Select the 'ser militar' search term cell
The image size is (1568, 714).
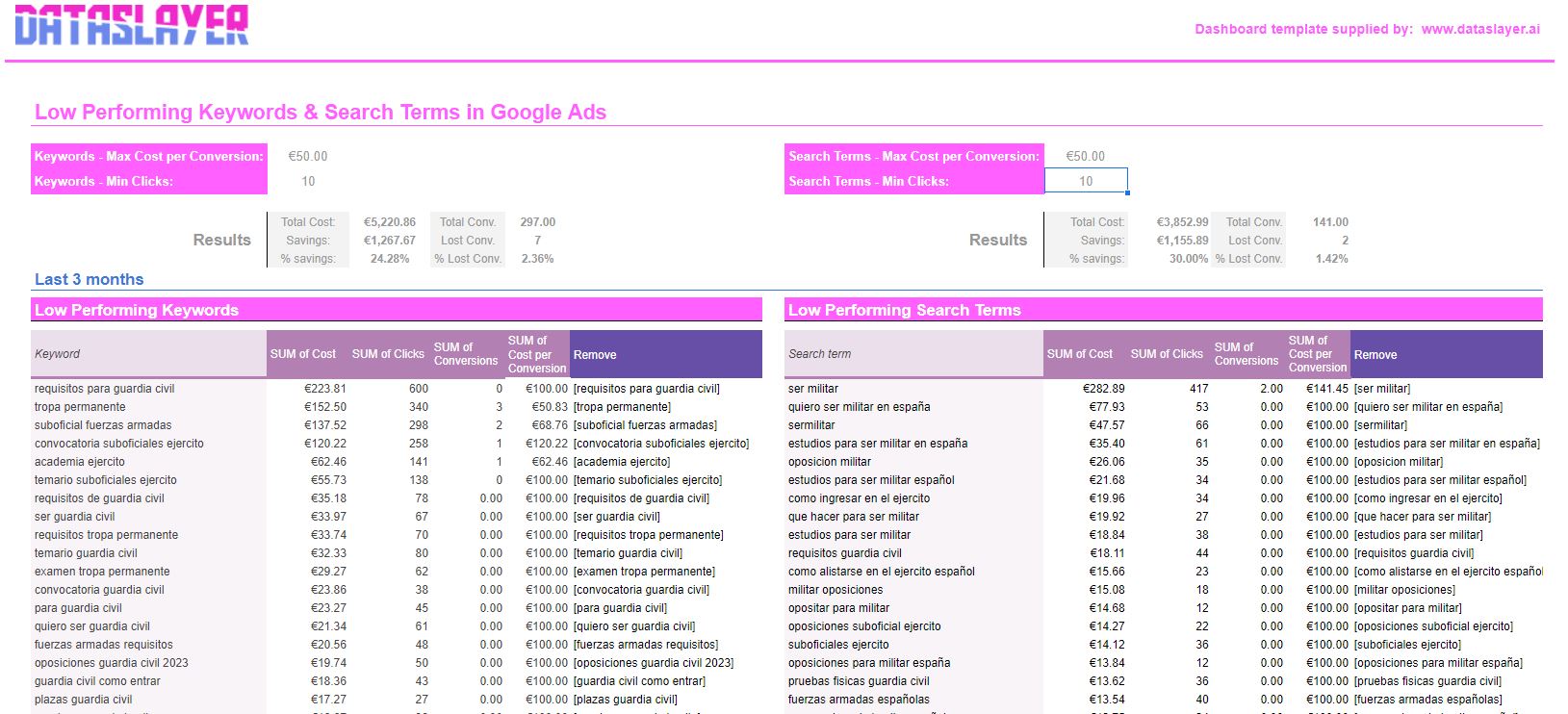(813, 389)
